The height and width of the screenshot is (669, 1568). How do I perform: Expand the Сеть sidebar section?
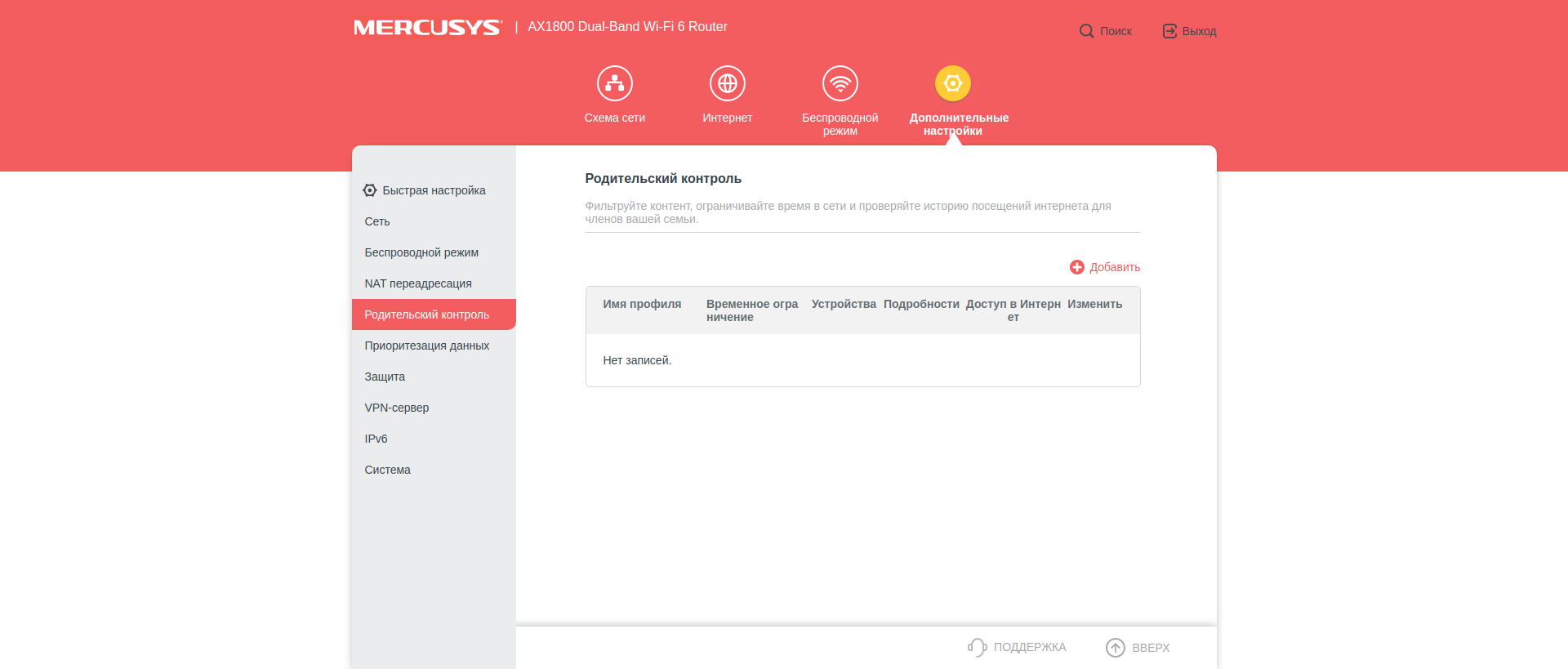[377, 221]
